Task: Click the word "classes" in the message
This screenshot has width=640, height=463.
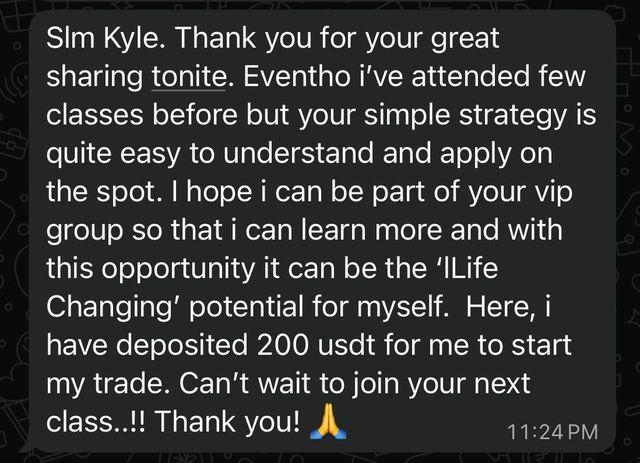Action: [x=95, y=115]
